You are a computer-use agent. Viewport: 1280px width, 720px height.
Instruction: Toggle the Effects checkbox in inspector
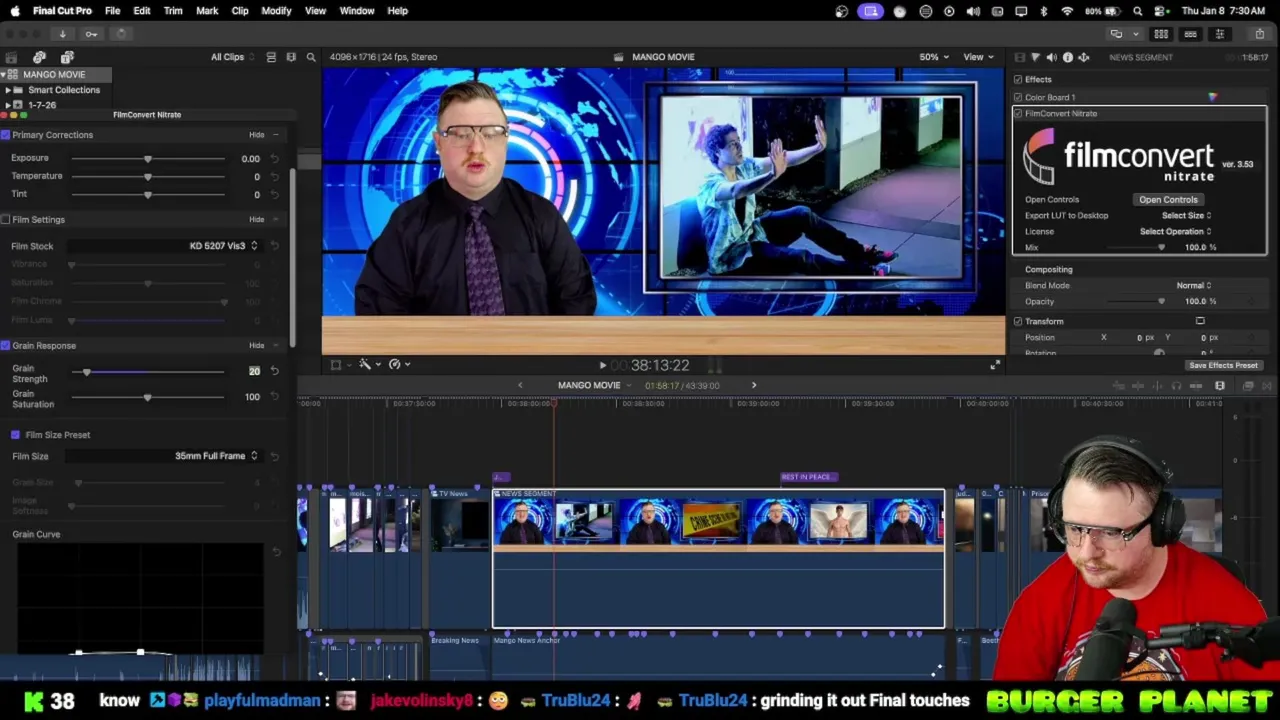1018,79
